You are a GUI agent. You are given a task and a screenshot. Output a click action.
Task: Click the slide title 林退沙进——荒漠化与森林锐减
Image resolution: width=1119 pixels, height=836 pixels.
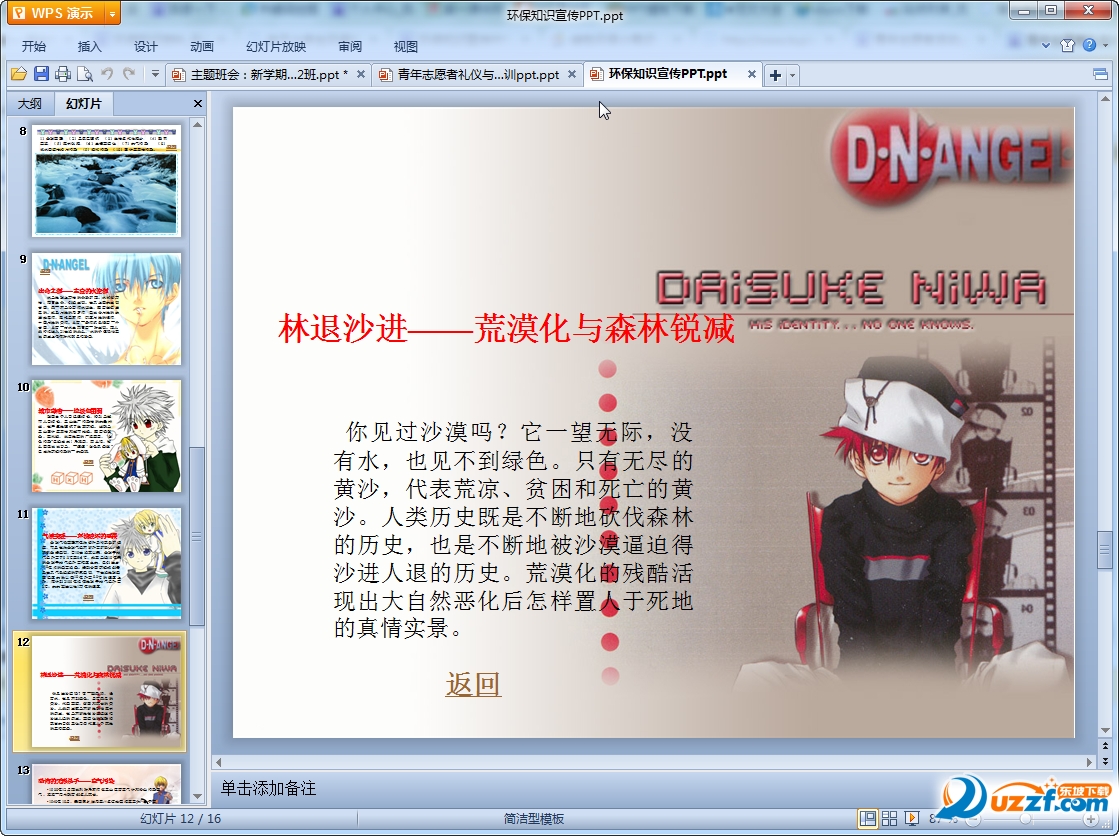tap(507, 328)
